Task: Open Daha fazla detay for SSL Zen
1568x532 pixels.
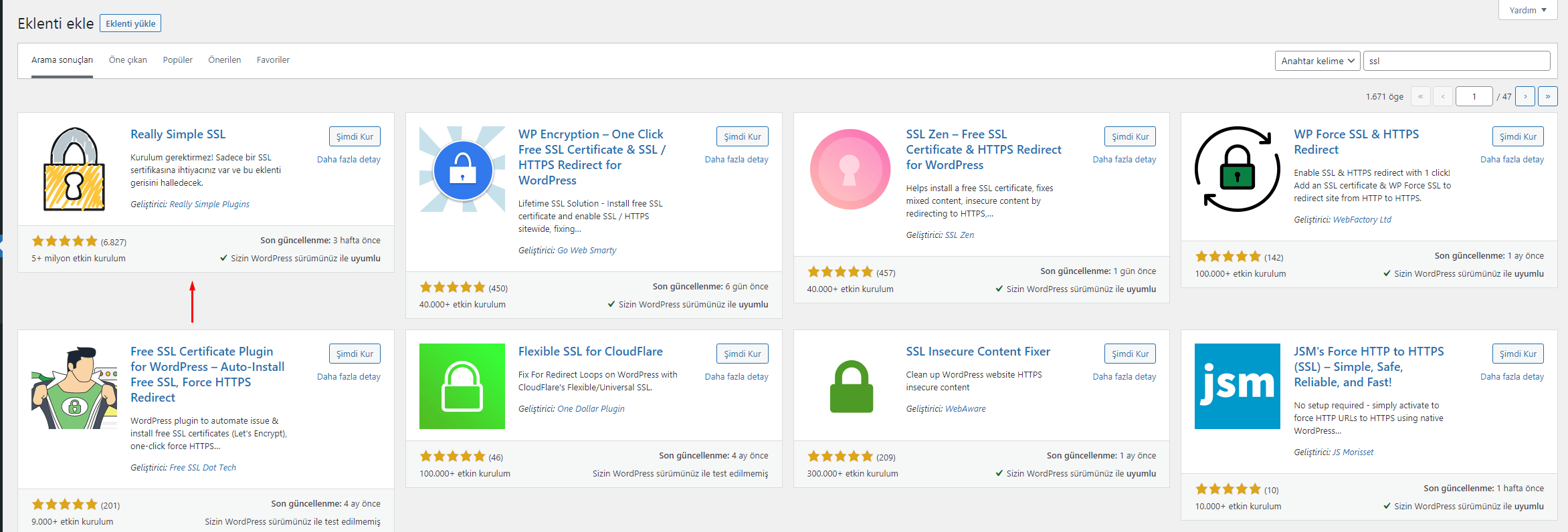Action: [1124, 160]
